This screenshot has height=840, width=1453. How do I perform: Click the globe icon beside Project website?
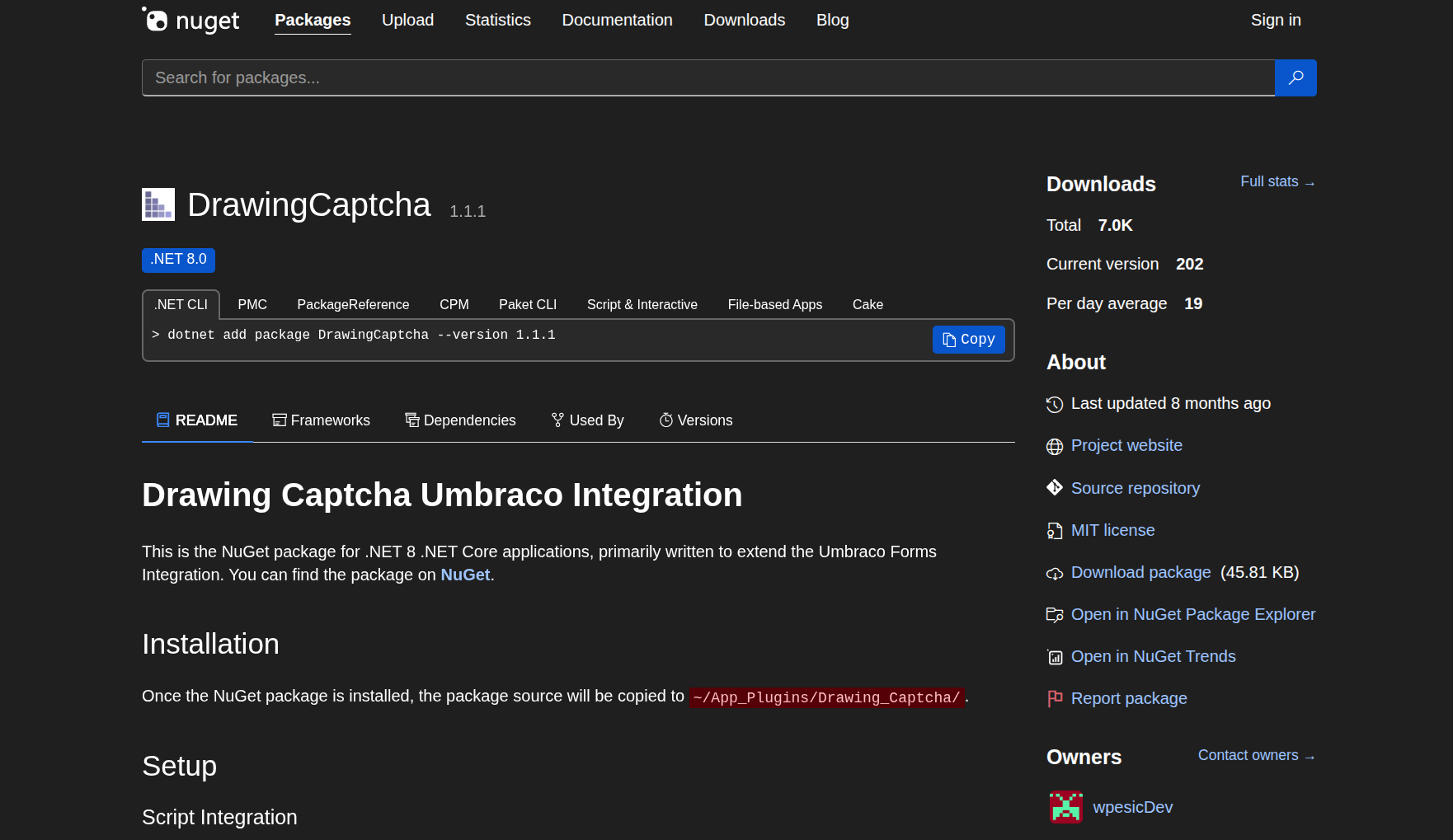click(1055, 446)
